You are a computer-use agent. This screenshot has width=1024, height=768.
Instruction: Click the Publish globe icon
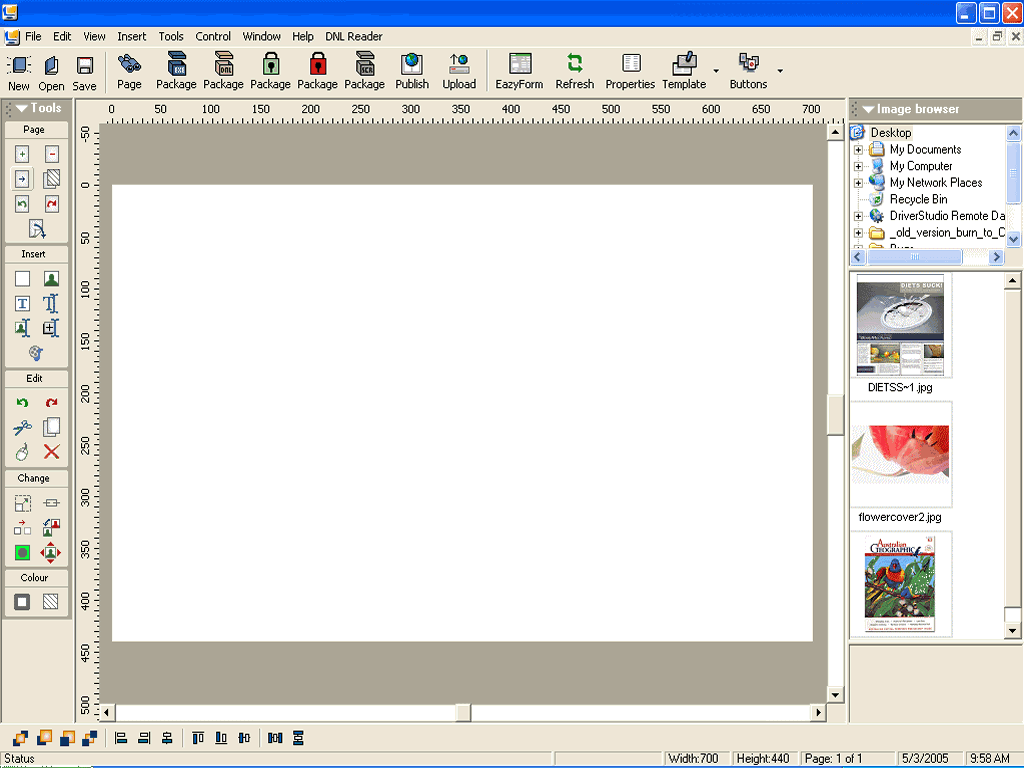click(x=412, y=64)
